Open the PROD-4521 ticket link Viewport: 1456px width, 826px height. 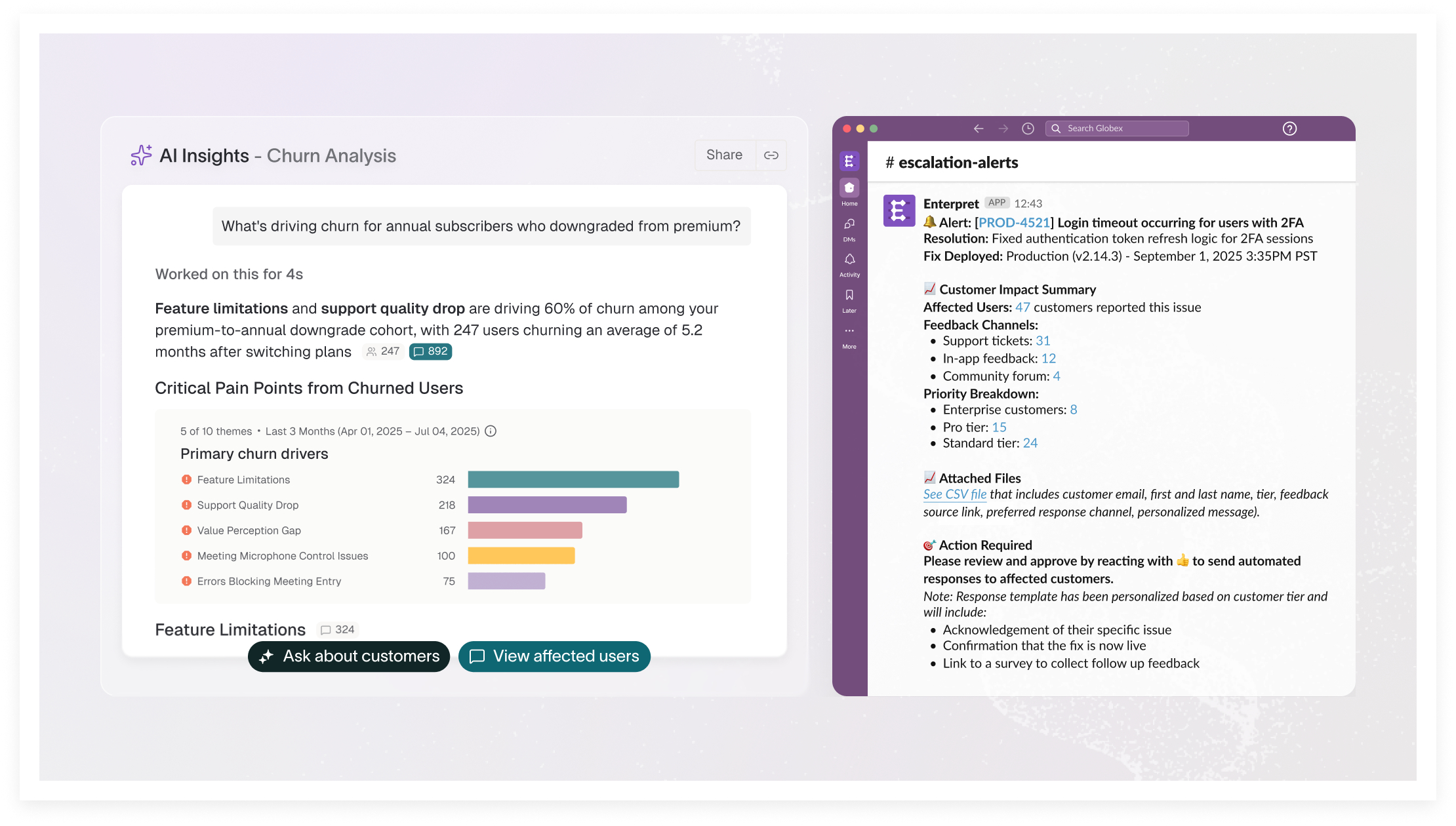pyautogui.click(x=1014, y=223)
